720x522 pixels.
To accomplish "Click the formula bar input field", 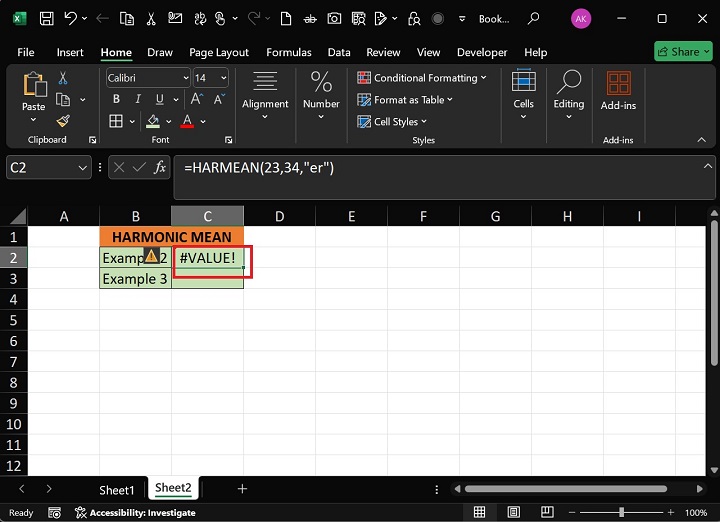I will [x=444, y=177].
